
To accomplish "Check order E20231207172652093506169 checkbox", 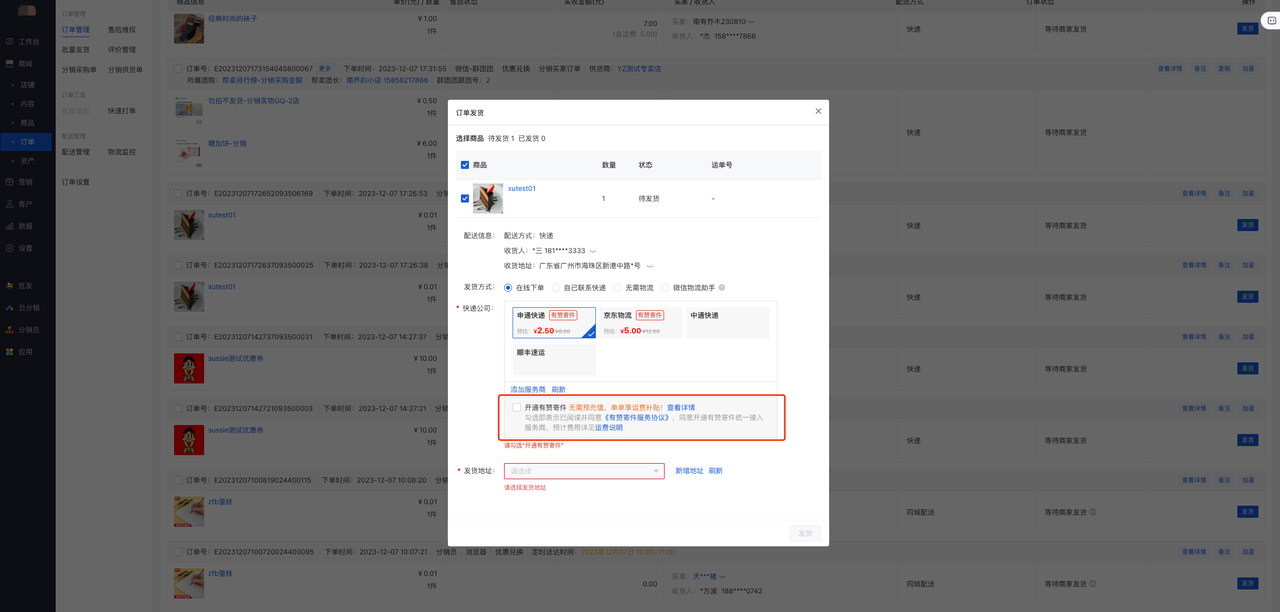I will [x=178, y=194].
